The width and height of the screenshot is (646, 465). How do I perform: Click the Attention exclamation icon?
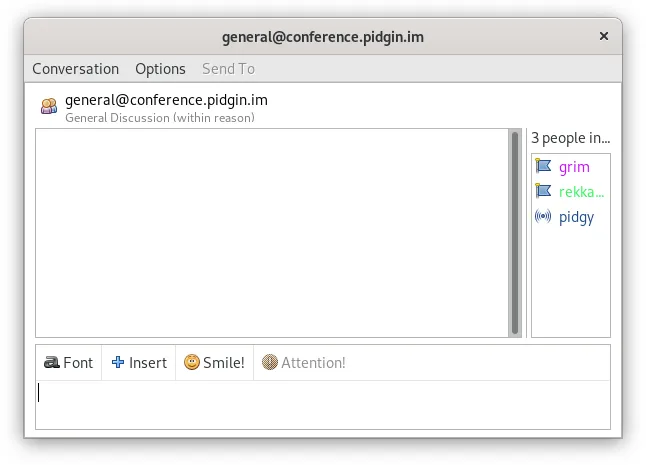tap(270, 362)
